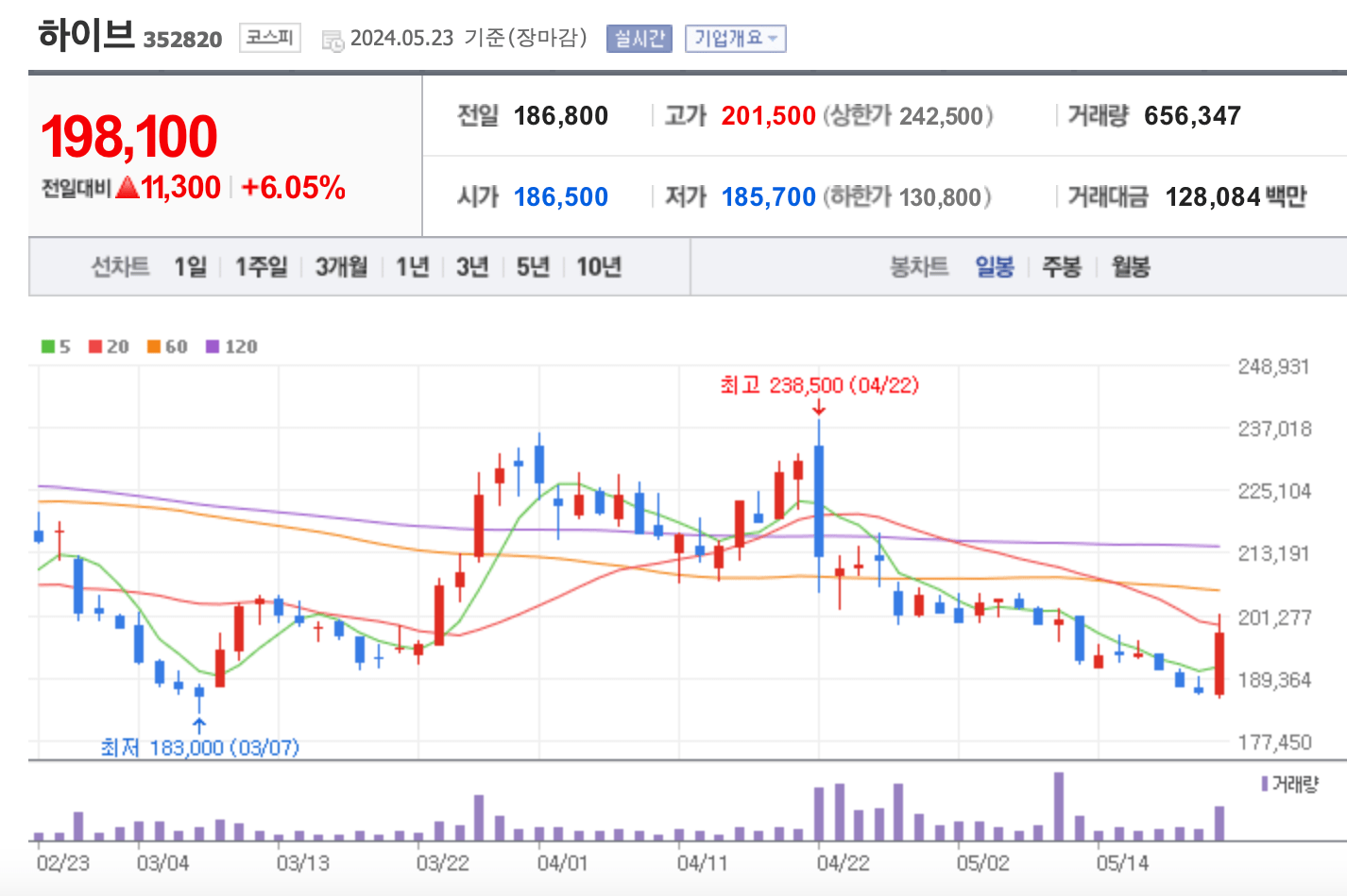Click the 실시간 real-time button
This screenshot has height=896, width=1347.
click(x=639, y=39)
